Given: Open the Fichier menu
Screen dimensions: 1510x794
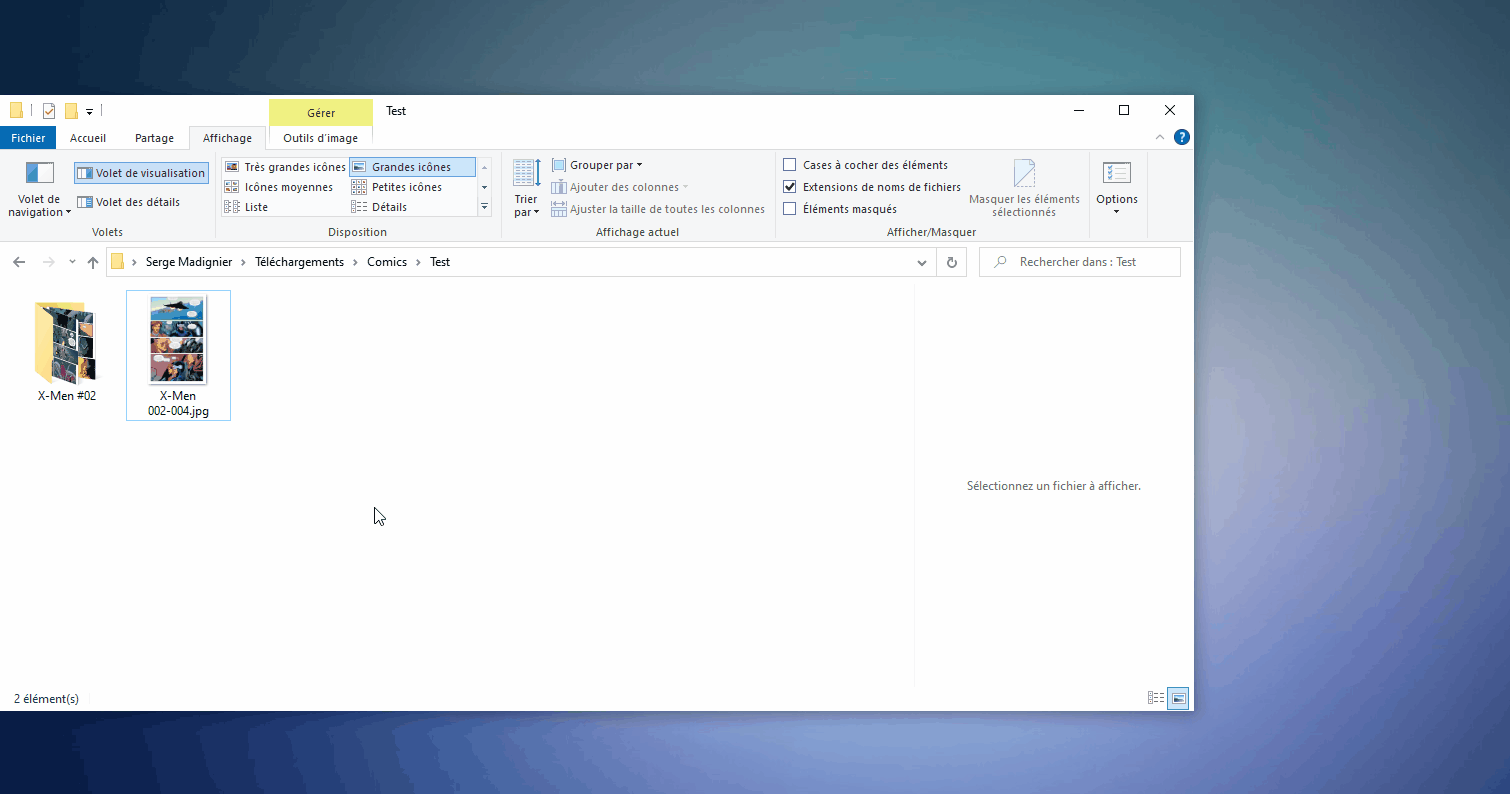Looking at the screenshot, I should (28, 138).
